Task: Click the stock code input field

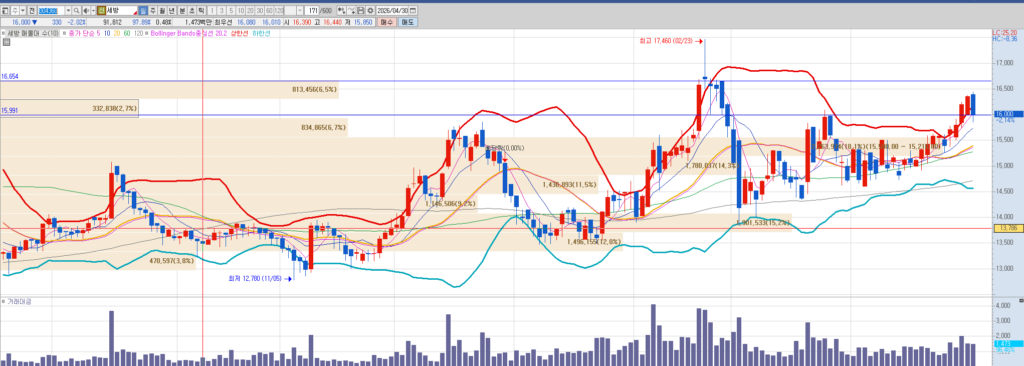Action: pyautogui.click(x=51, y=11)
